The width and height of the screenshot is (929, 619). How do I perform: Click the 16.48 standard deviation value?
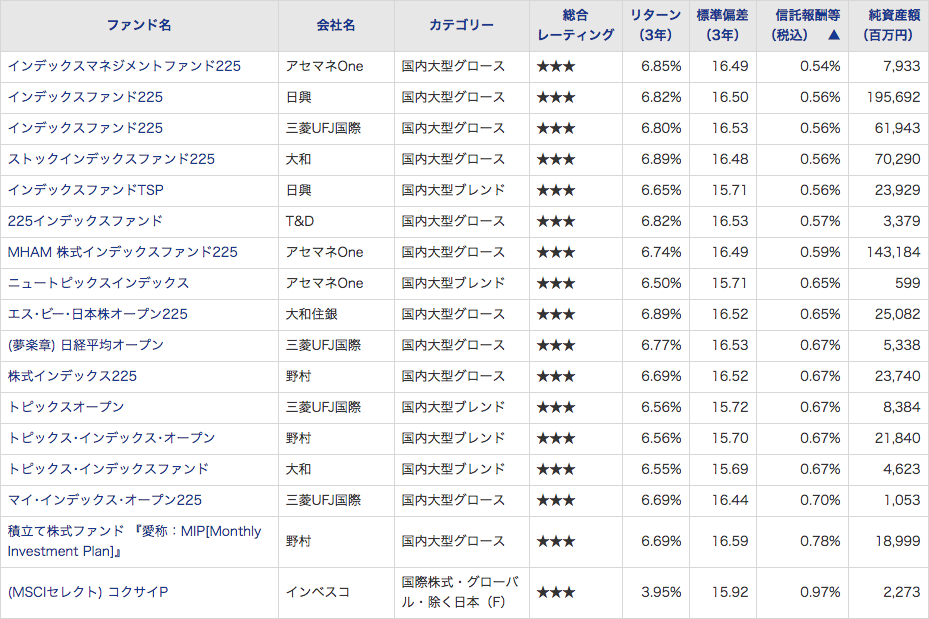point(730,159)
